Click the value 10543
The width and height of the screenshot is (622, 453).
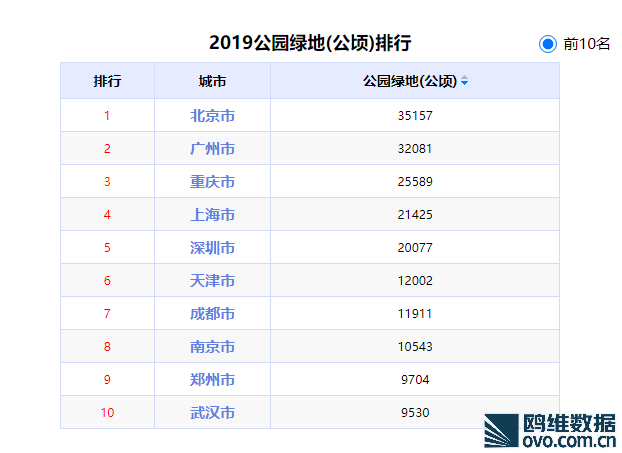[x=415, y=347]
